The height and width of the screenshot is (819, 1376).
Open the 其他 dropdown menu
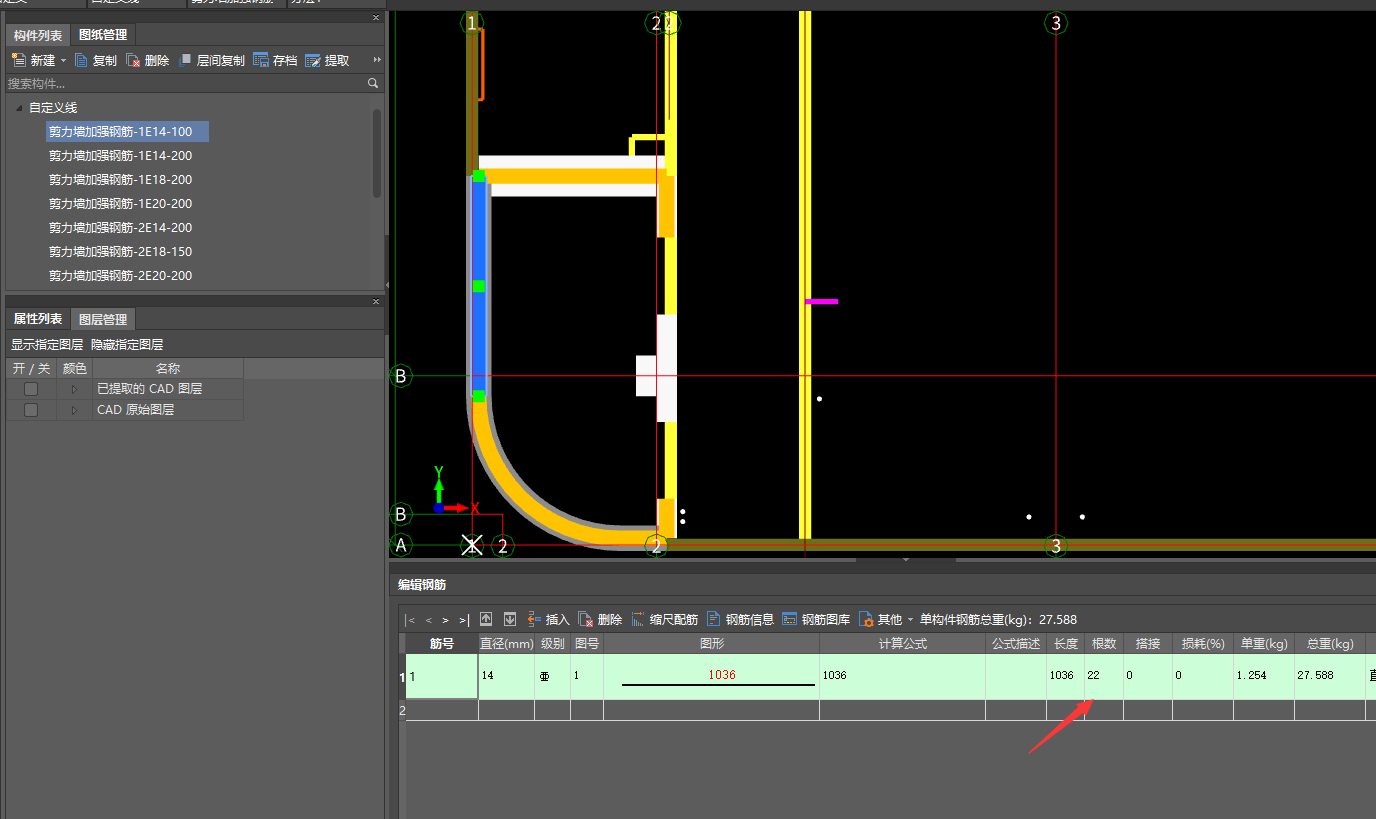click(887, 620)
